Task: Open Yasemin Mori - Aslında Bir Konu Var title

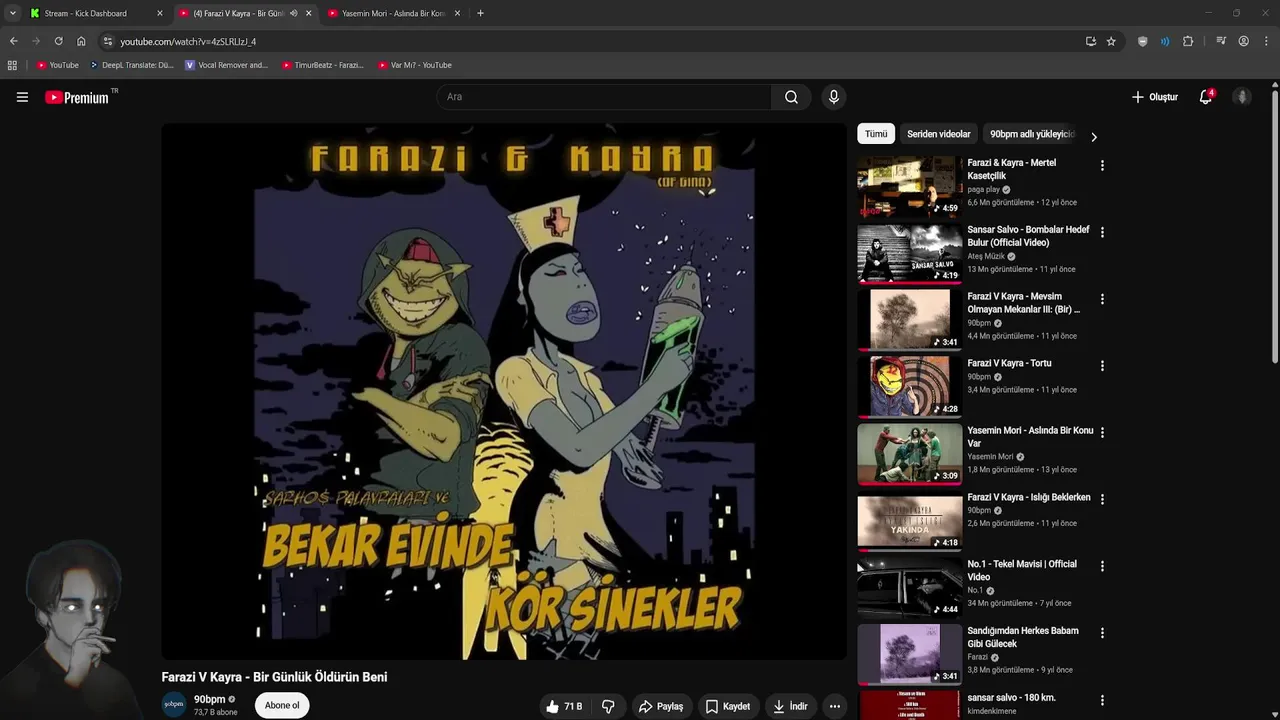Action: [1030, 437]
